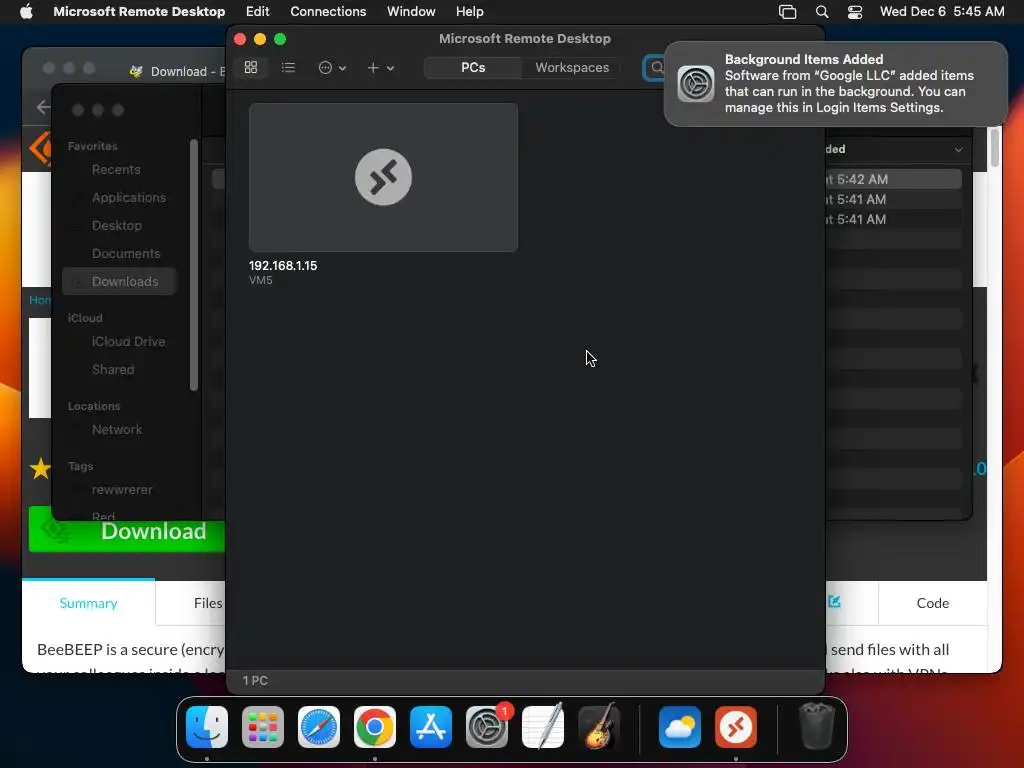Open the Weather app from the Dock
Screen dimensions: 1024x768
680,727
